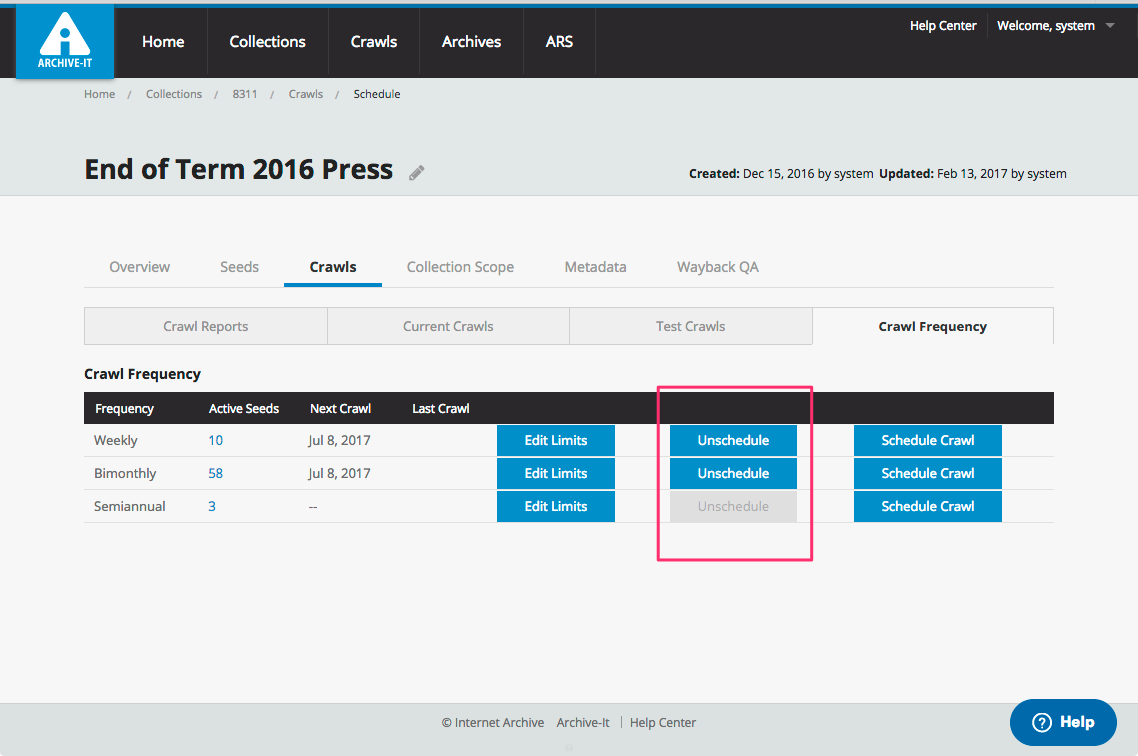Unschedule the Weekly crawl
This screenshot has height=756, width=1138.
[x=733, y=440]
